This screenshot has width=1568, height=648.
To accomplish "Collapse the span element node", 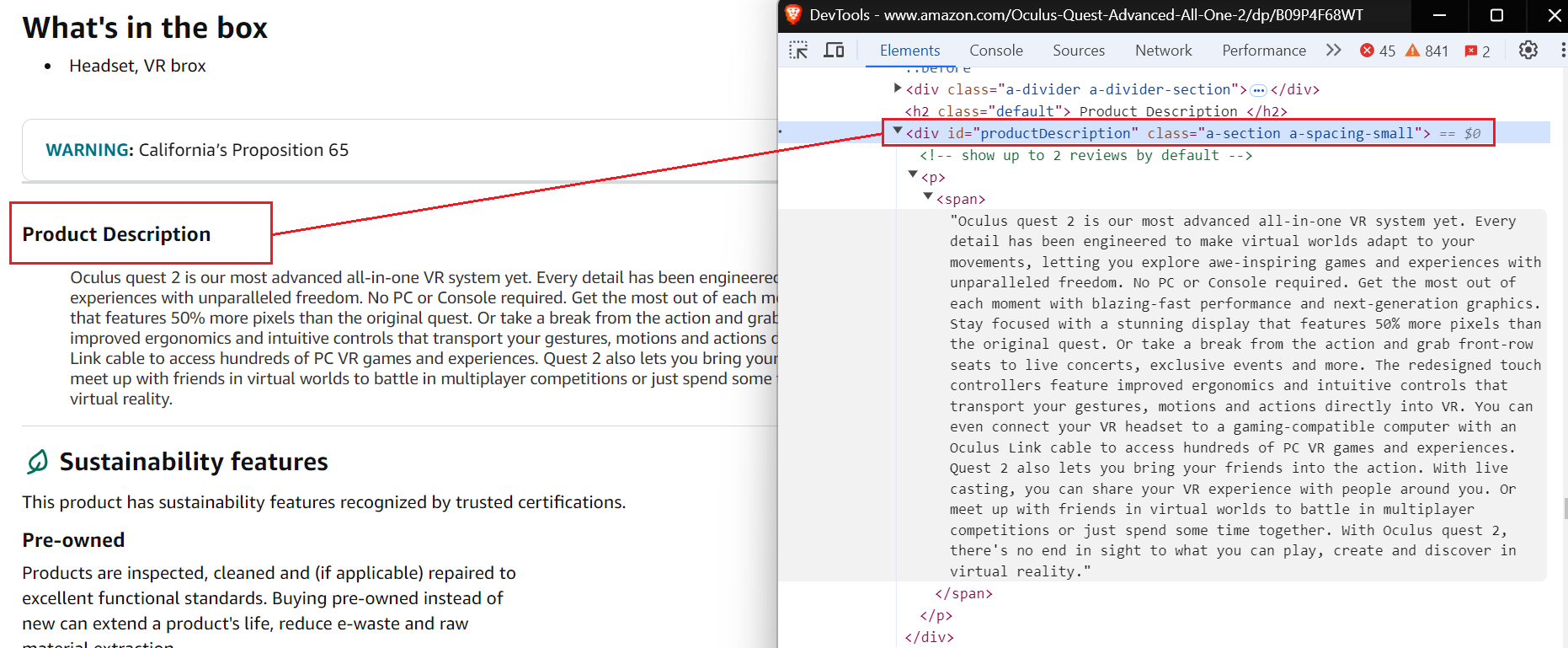I will pyautogui.click(x=928, y=197).
